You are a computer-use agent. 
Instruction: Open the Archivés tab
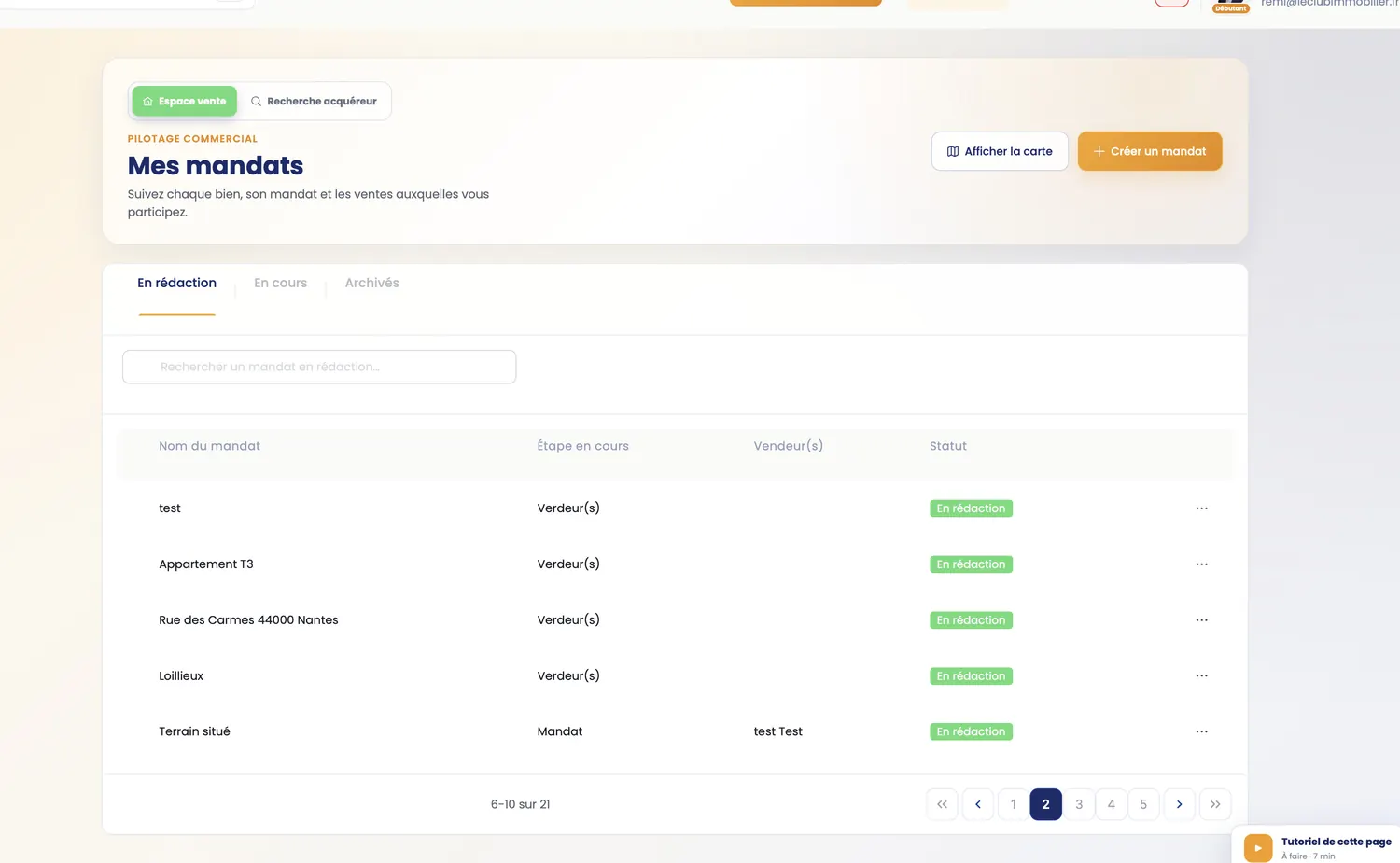371,283
